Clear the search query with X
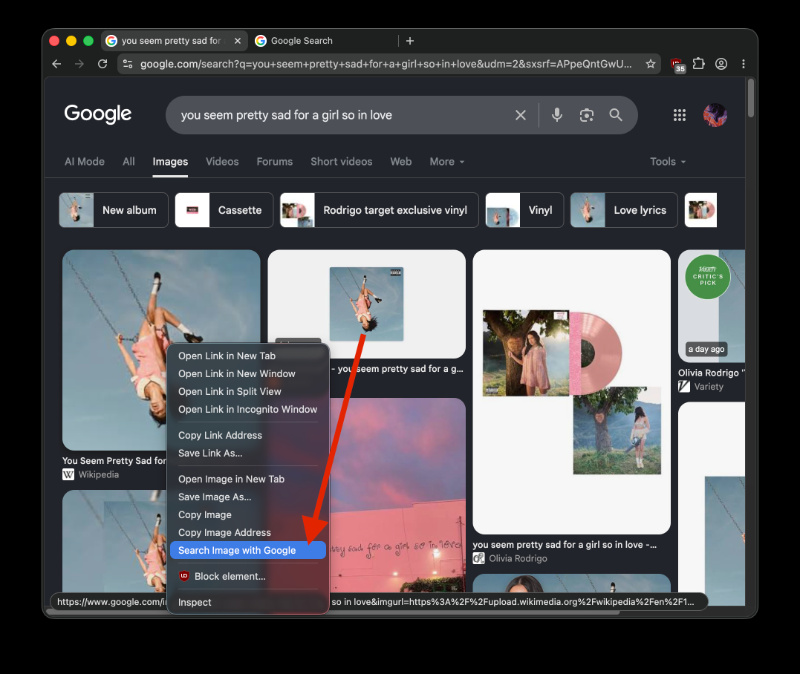The image size is (800, 674). tap(520, 115)
